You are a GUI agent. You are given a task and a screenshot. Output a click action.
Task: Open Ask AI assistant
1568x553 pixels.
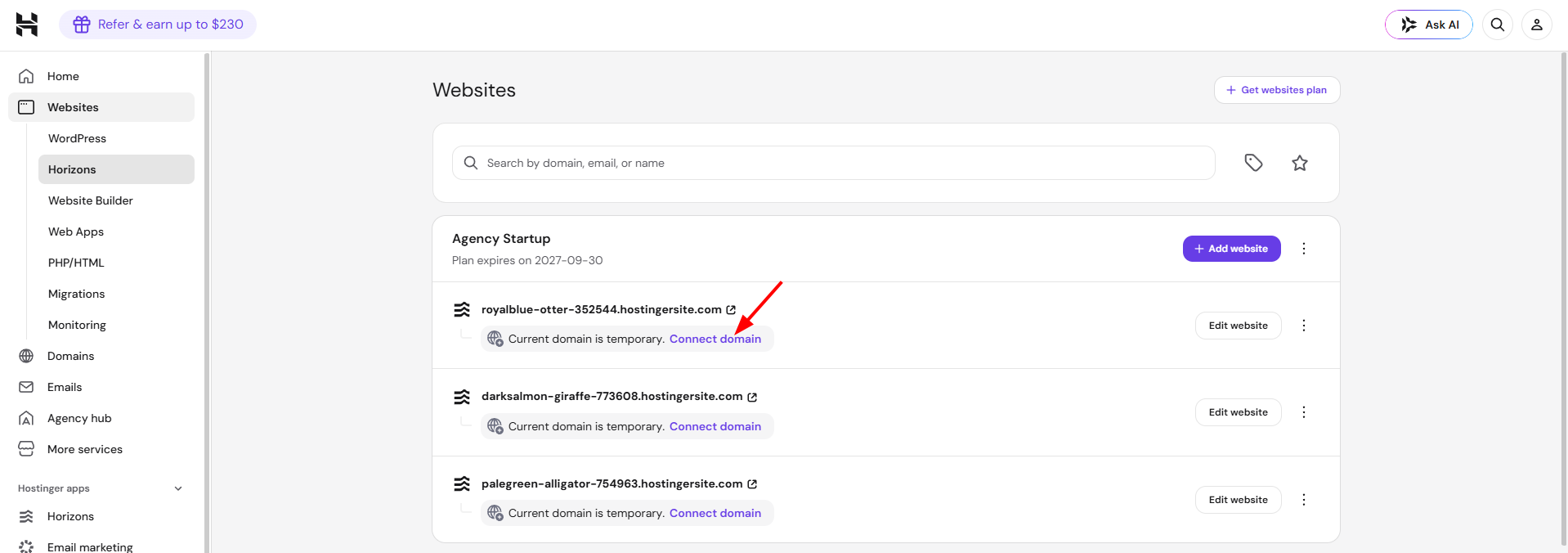pyautogui.click(x=1428, y=25)
